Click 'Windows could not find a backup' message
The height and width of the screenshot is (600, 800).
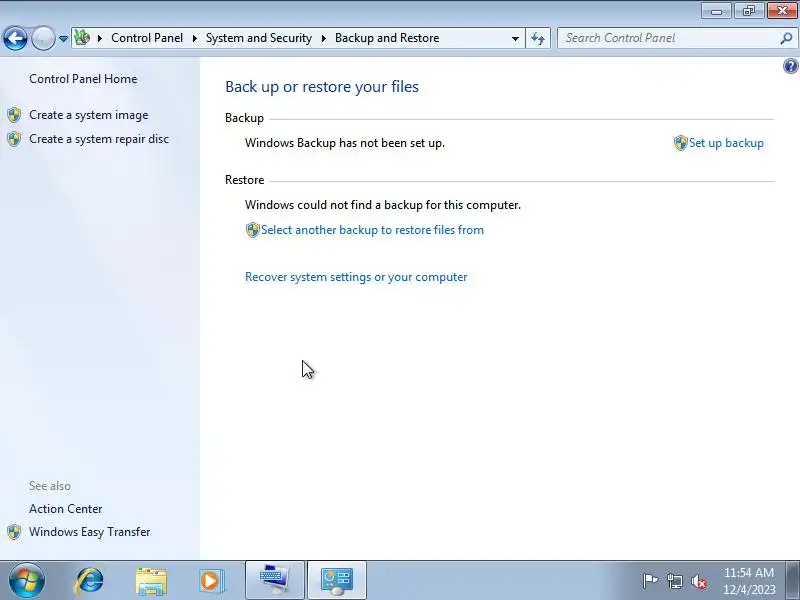[383, 205]
